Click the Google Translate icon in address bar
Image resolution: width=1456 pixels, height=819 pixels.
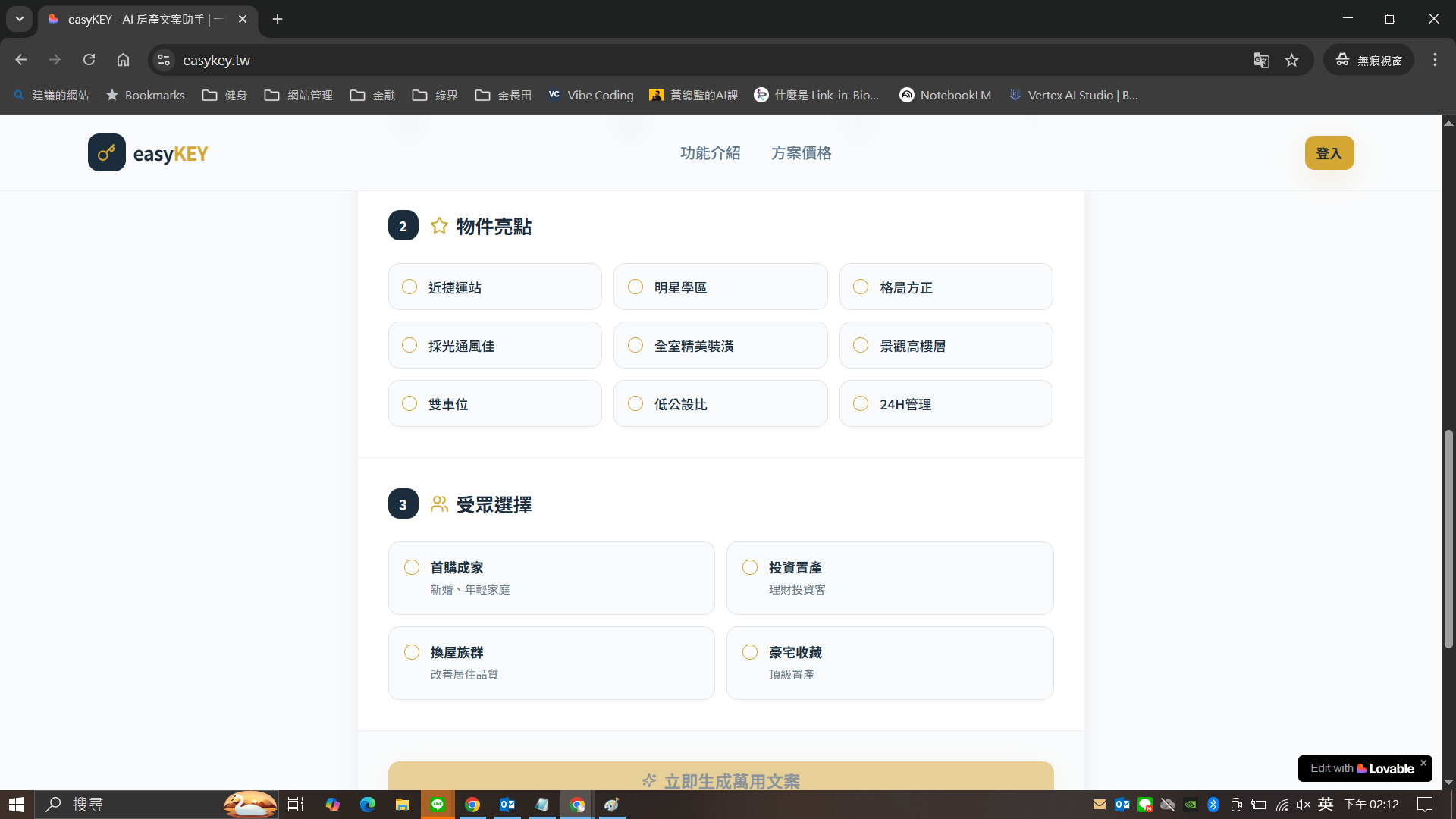1260,60
